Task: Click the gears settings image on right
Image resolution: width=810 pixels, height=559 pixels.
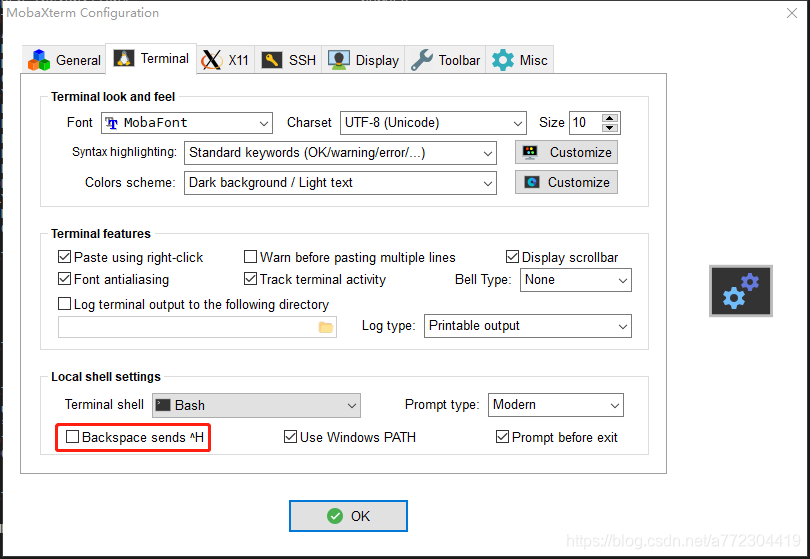Action: [741, 291]
